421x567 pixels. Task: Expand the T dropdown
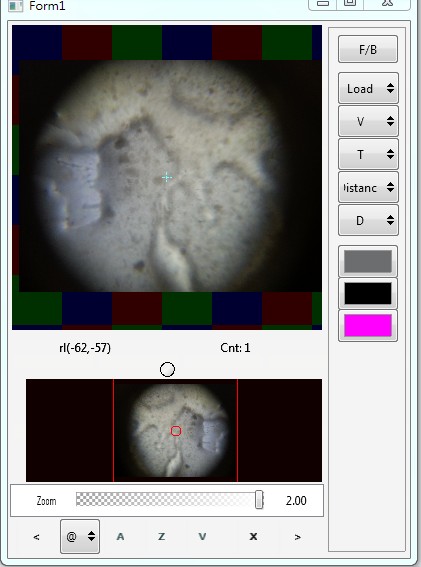(x=368, y=154)
